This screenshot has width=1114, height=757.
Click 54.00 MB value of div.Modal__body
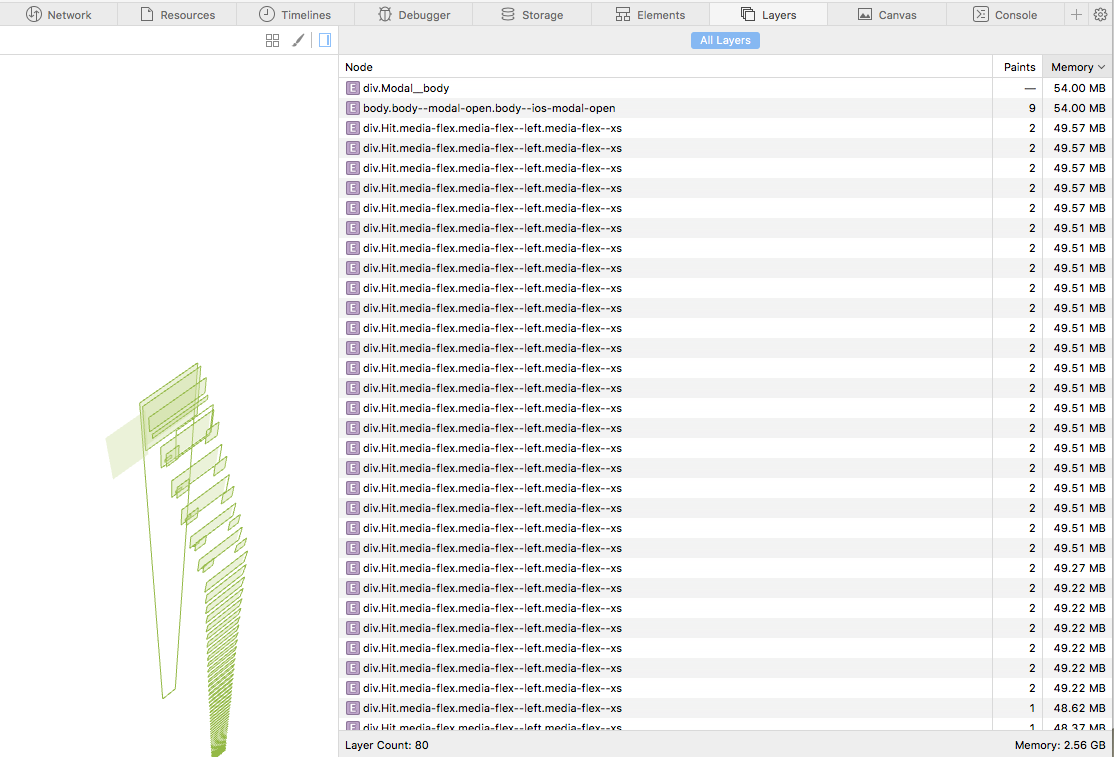pyautogui.click(x=1079, y=88)
